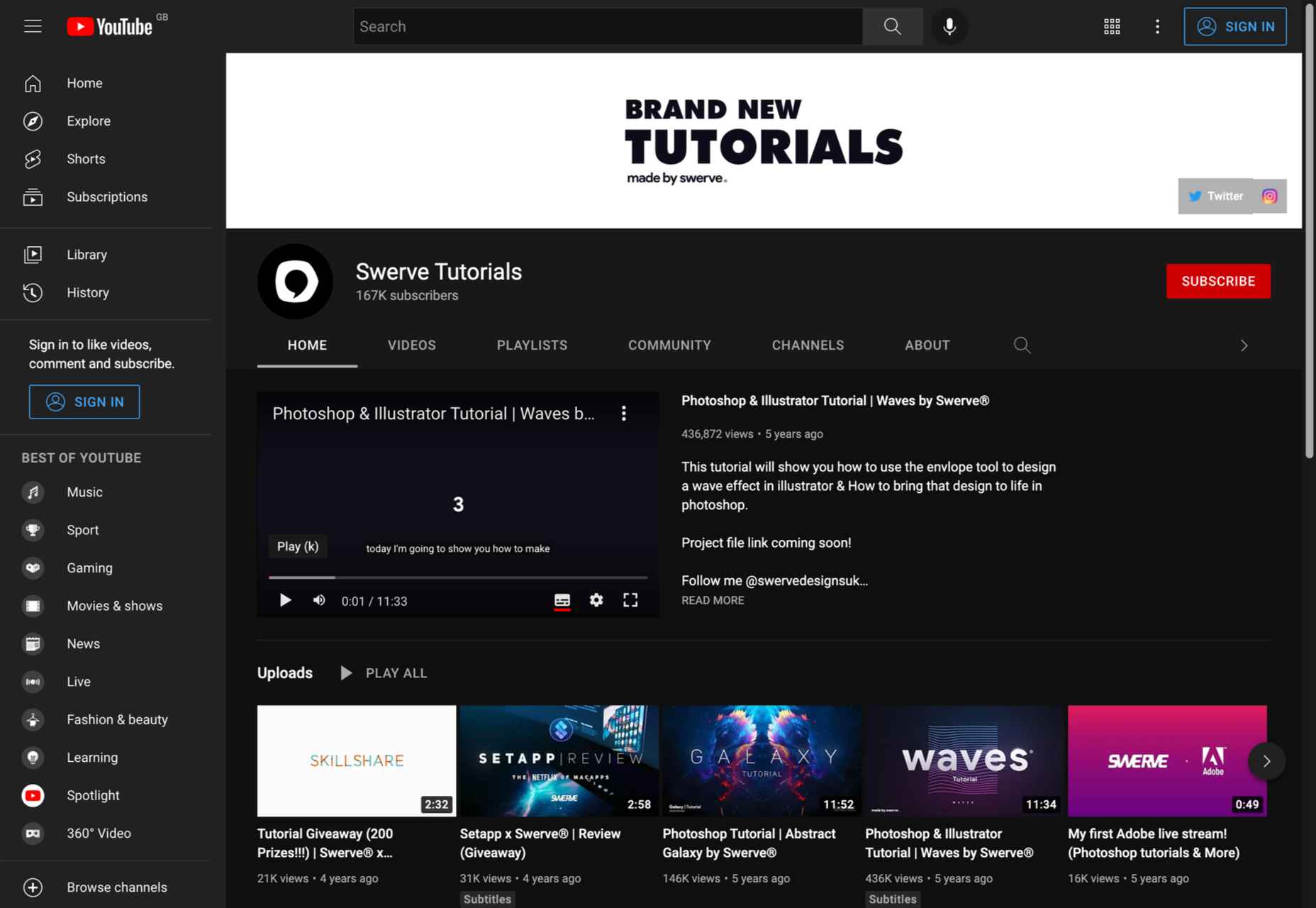This screenshot has width=1316, height=908.
Task: Open Music category
Action: 106,492
